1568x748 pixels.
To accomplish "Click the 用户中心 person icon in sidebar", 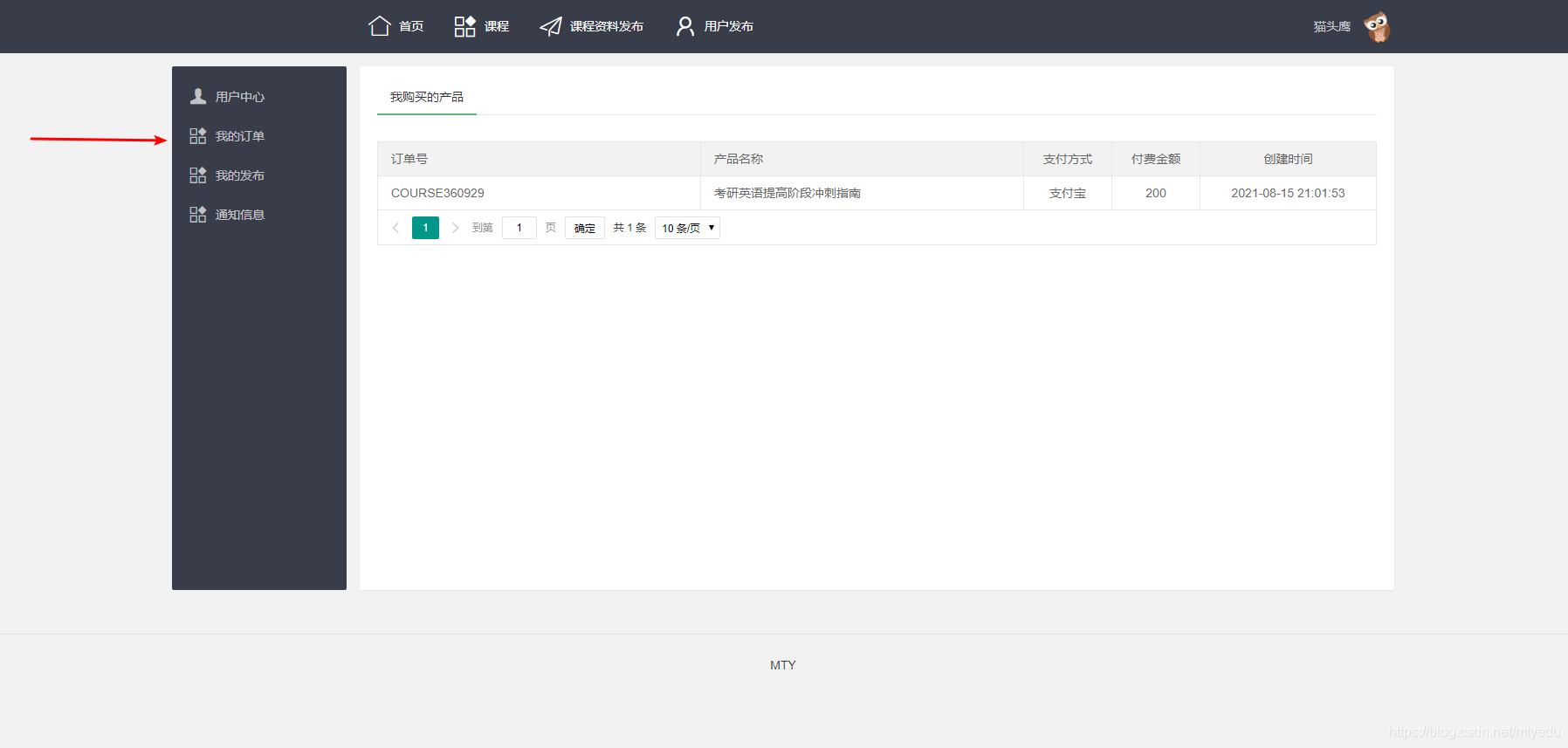I will tap(198, 96).
